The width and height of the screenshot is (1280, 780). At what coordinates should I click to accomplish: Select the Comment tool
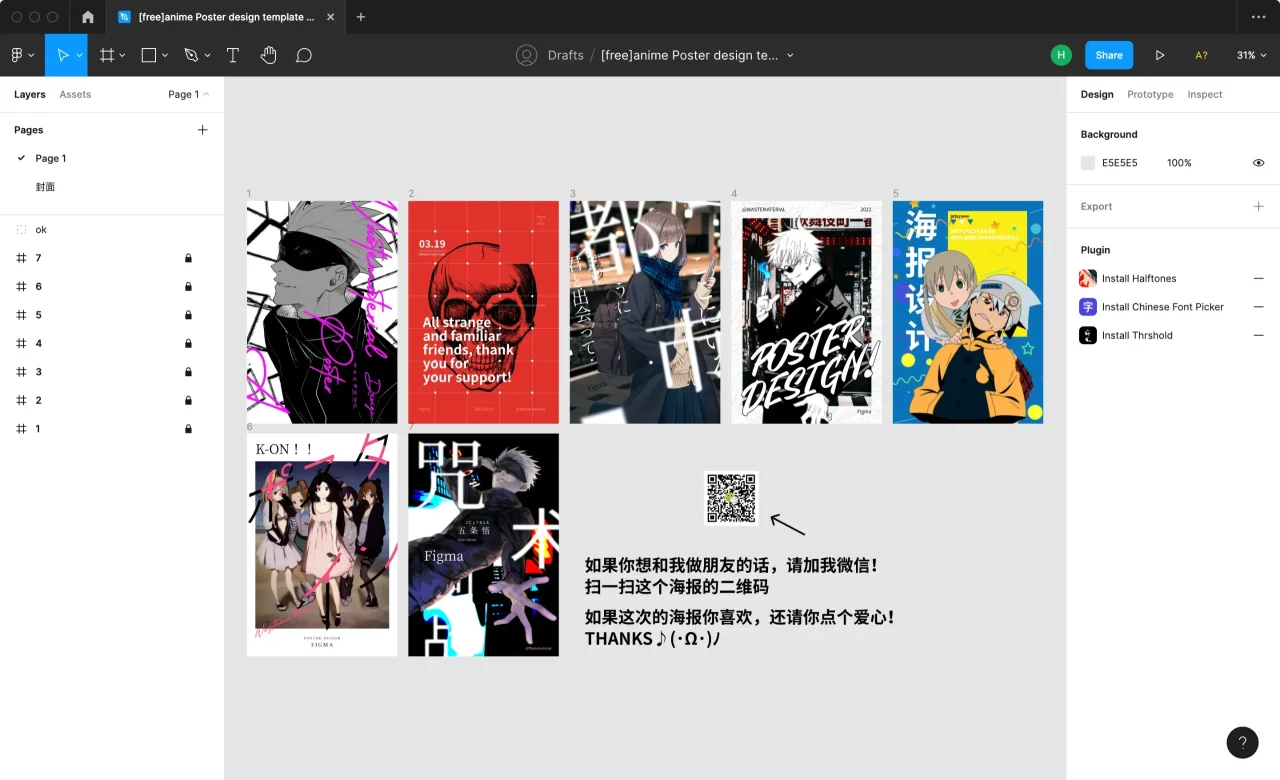pos(304,55)
